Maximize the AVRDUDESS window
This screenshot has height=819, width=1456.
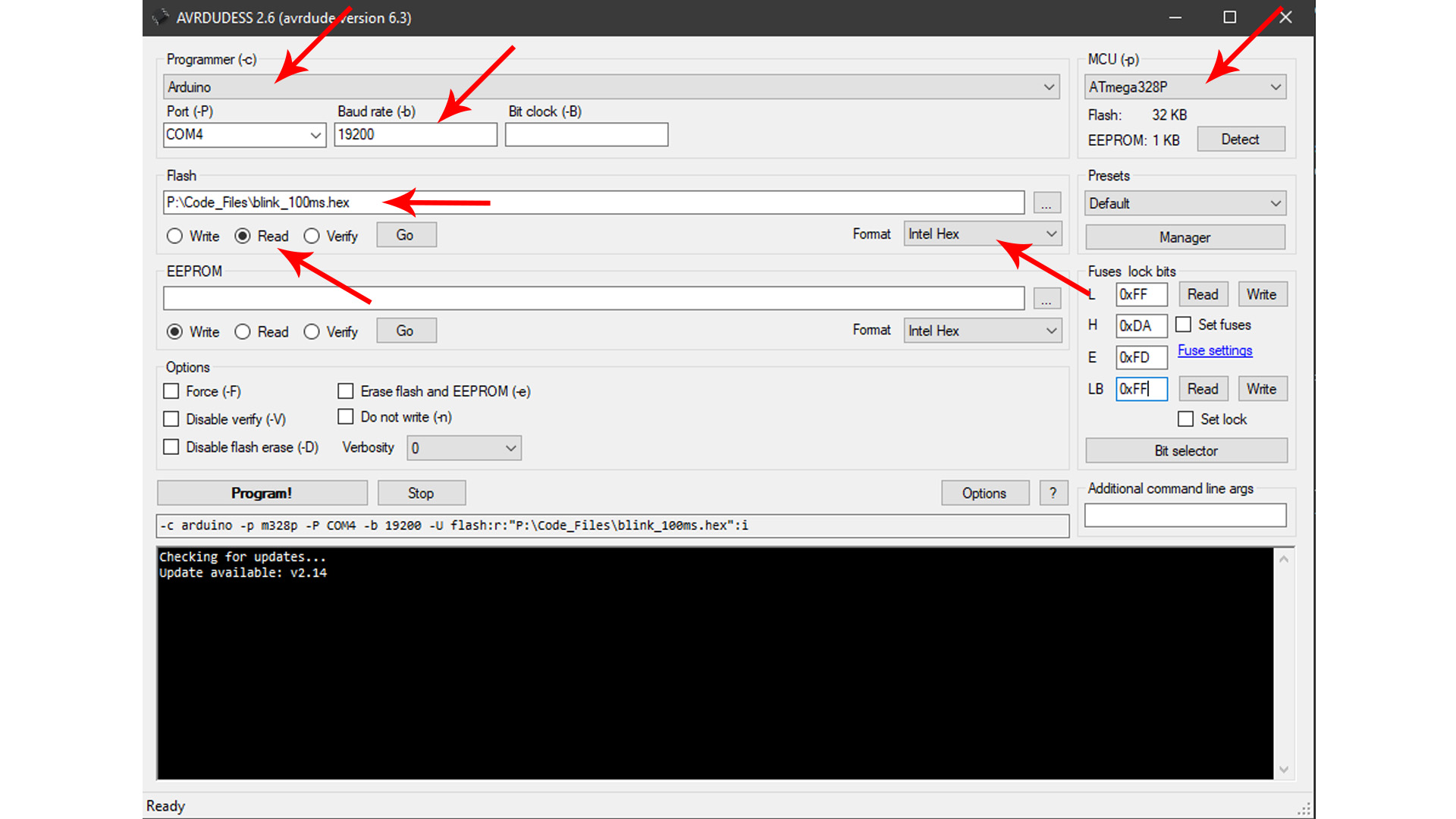click(1230, 17)
